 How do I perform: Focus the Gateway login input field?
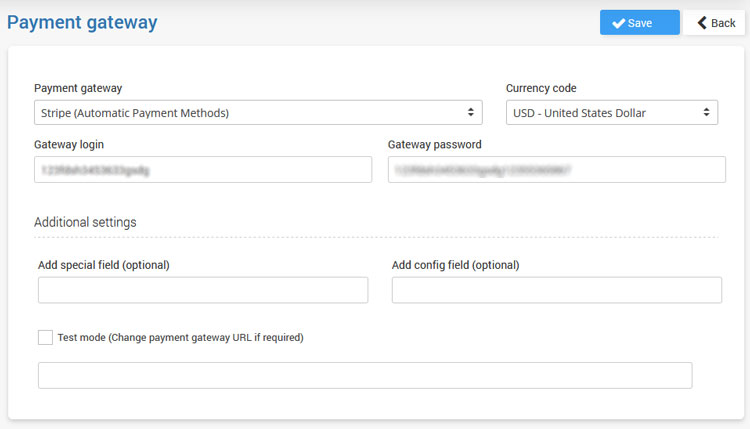203,170
